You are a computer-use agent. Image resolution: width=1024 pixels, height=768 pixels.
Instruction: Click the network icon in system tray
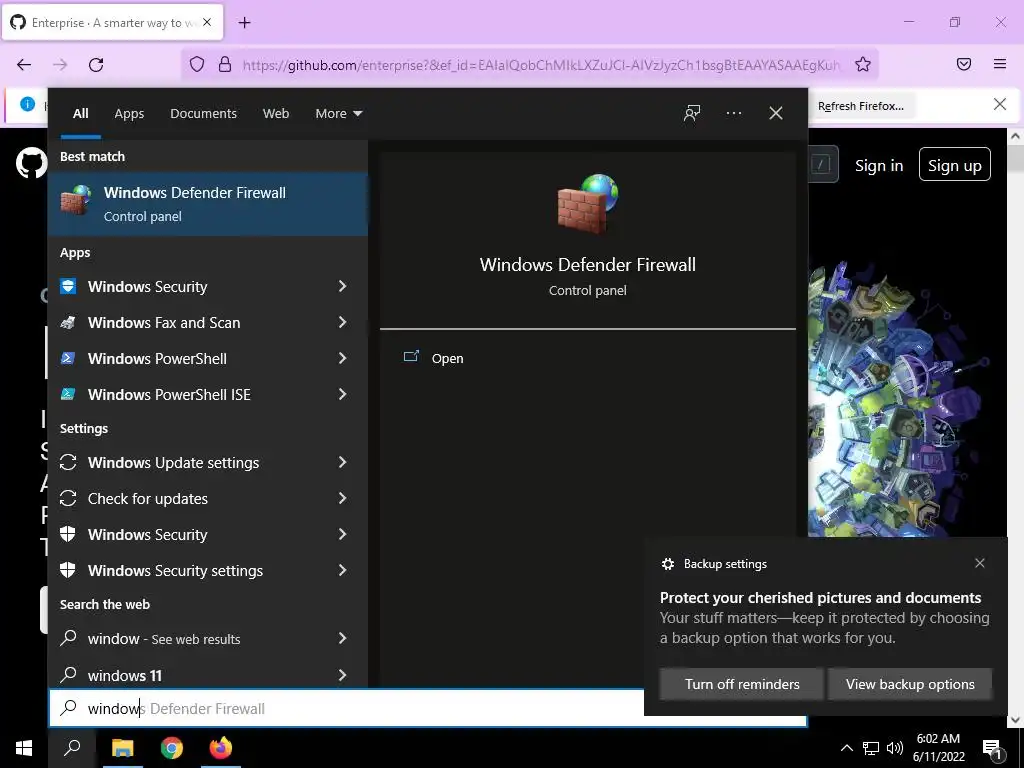(x=871, y=748)
